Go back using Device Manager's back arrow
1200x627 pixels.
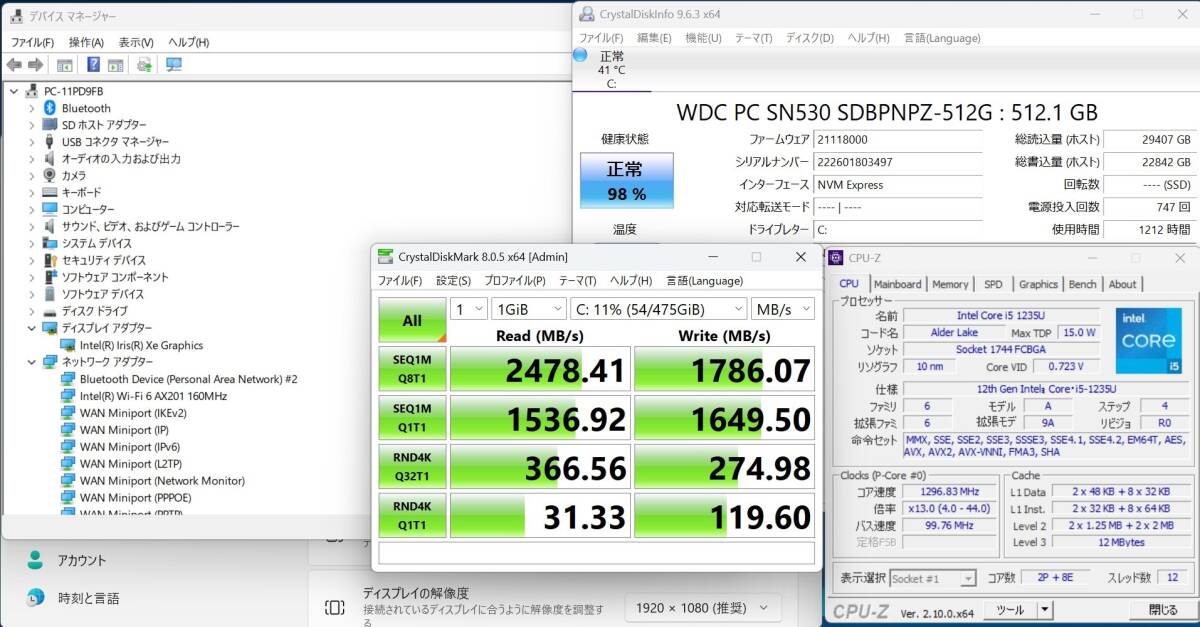[14, 65]
